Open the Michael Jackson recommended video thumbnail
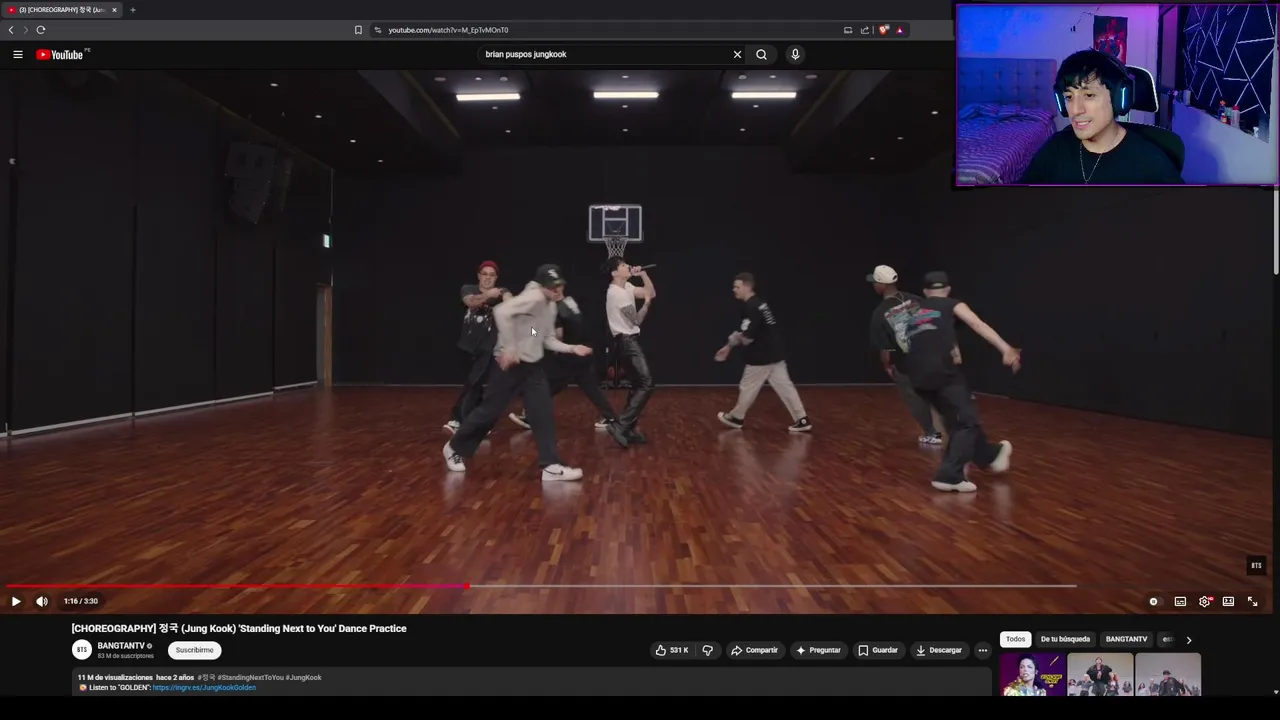 [1033, 674]
